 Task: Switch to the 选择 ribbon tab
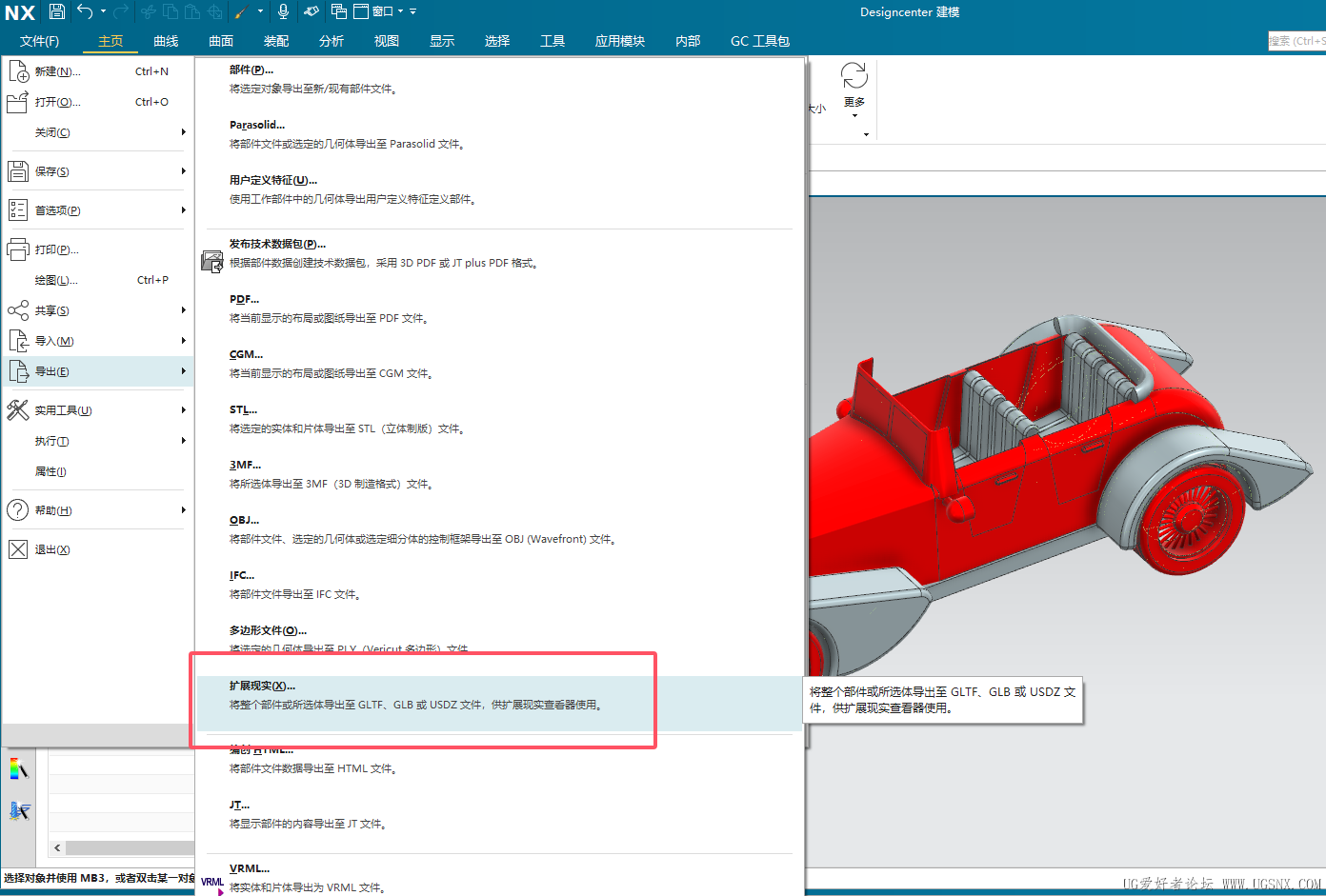pos(497,41)
